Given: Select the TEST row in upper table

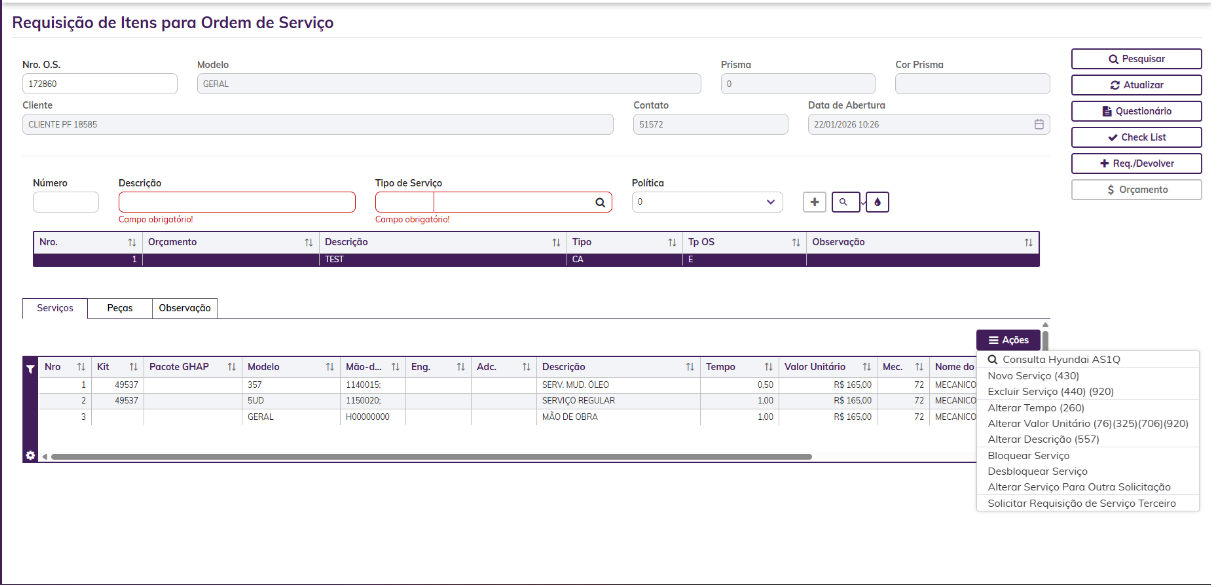Looking at the screenshot, I should point(536,259).
